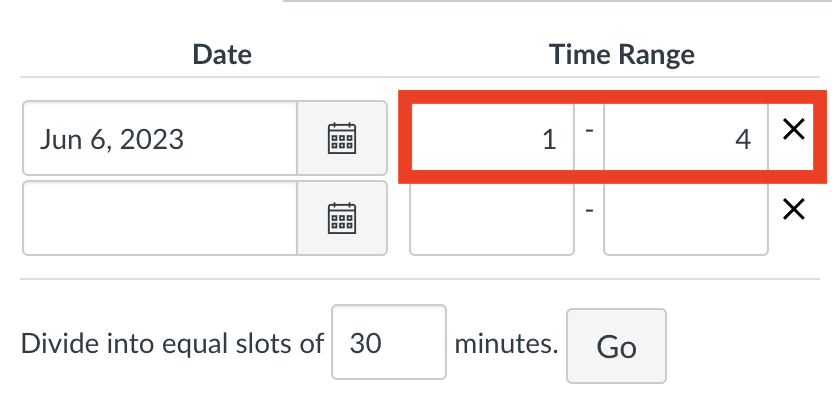
Task: Click the 'Divide into equal slots of' label
Action: click(172, 344)
